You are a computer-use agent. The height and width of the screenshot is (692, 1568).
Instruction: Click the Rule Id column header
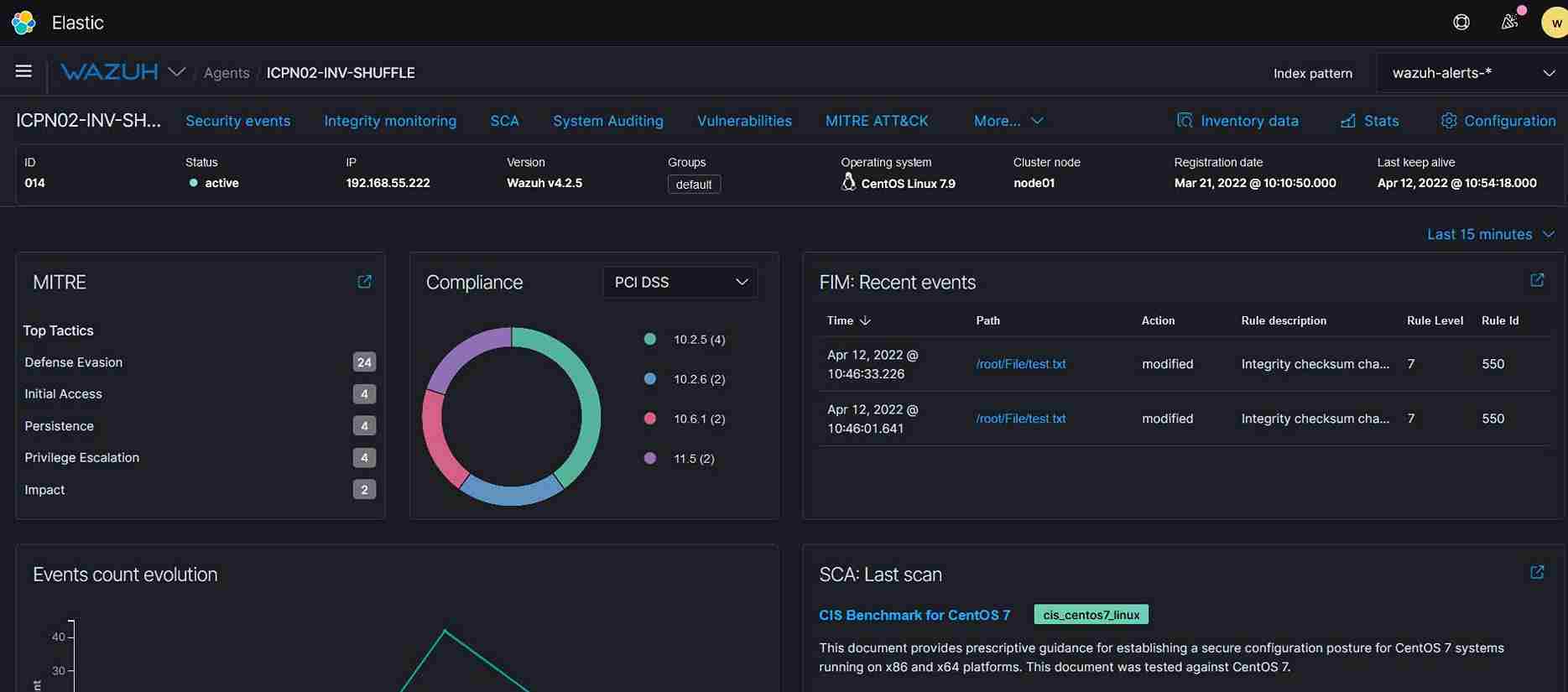click(x=1500, y=320)
